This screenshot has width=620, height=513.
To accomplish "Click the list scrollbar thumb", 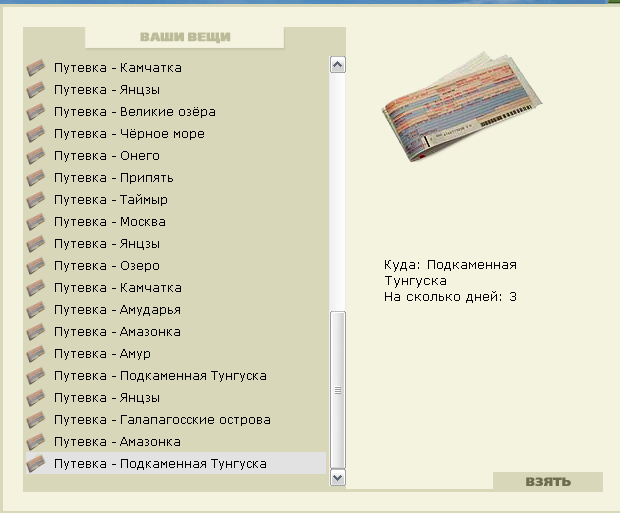I will click(338, 390).
